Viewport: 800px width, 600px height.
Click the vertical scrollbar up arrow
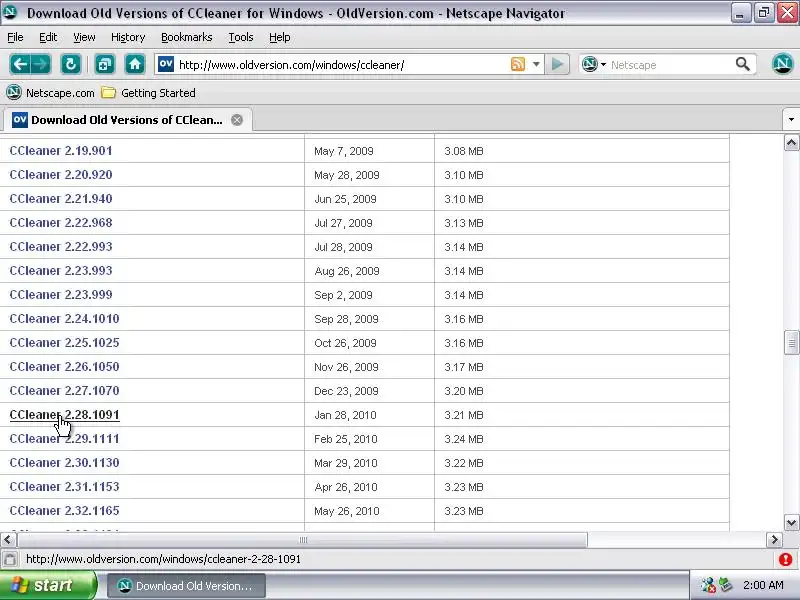[x=791, y=142]
